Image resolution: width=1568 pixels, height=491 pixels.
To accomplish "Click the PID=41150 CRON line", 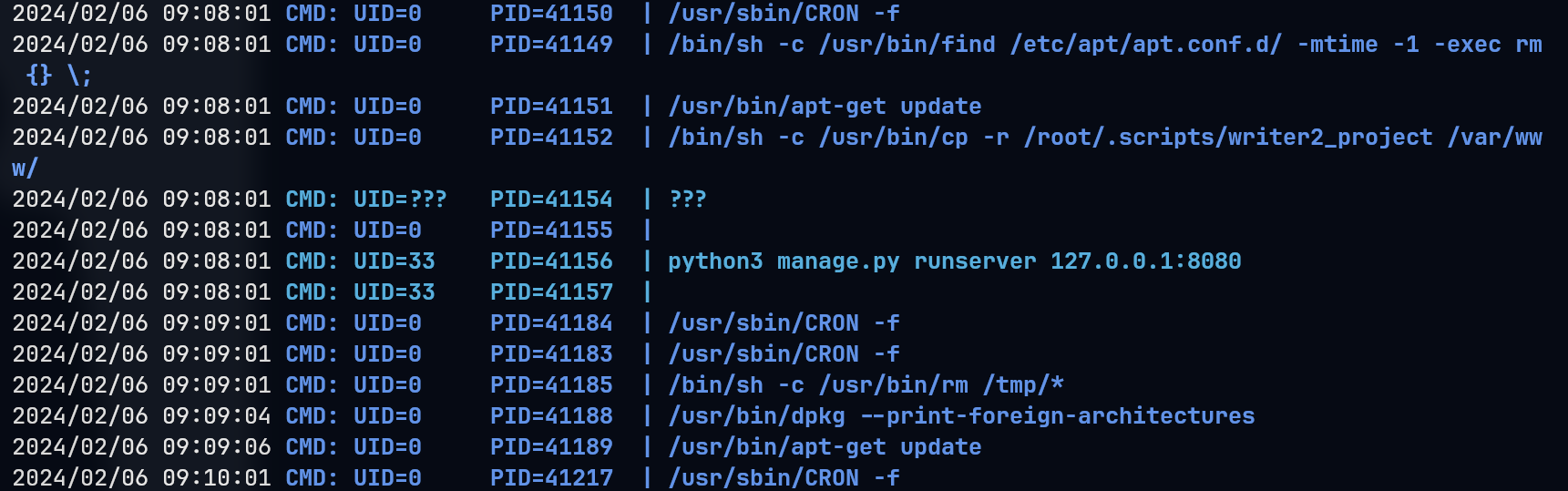I will point(456,14).
